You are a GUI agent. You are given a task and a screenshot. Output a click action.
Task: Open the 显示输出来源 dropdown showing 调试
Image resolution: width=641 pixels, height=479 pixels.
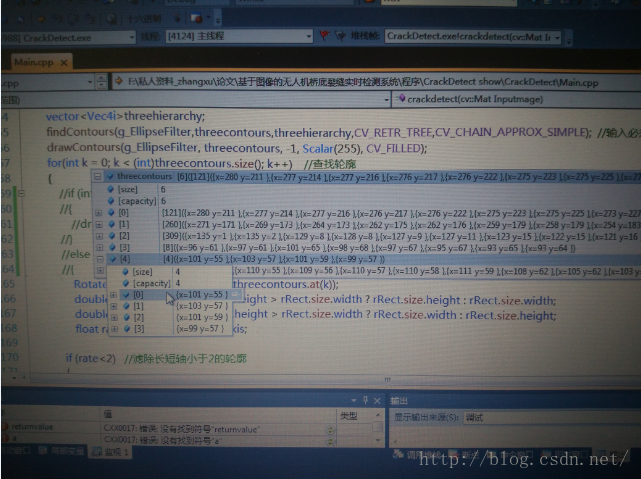tap(551, 417)
